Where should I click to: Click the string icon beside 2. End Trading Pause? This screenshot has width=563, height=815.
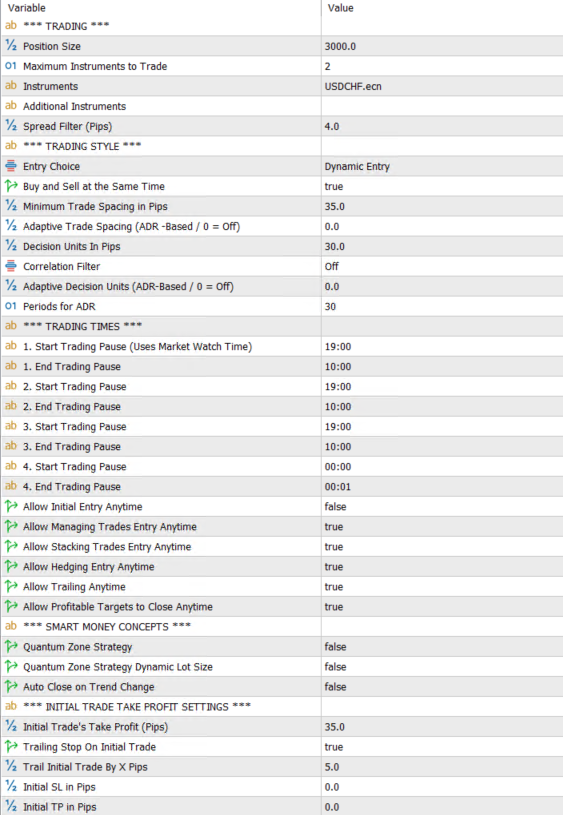[11, 406]
